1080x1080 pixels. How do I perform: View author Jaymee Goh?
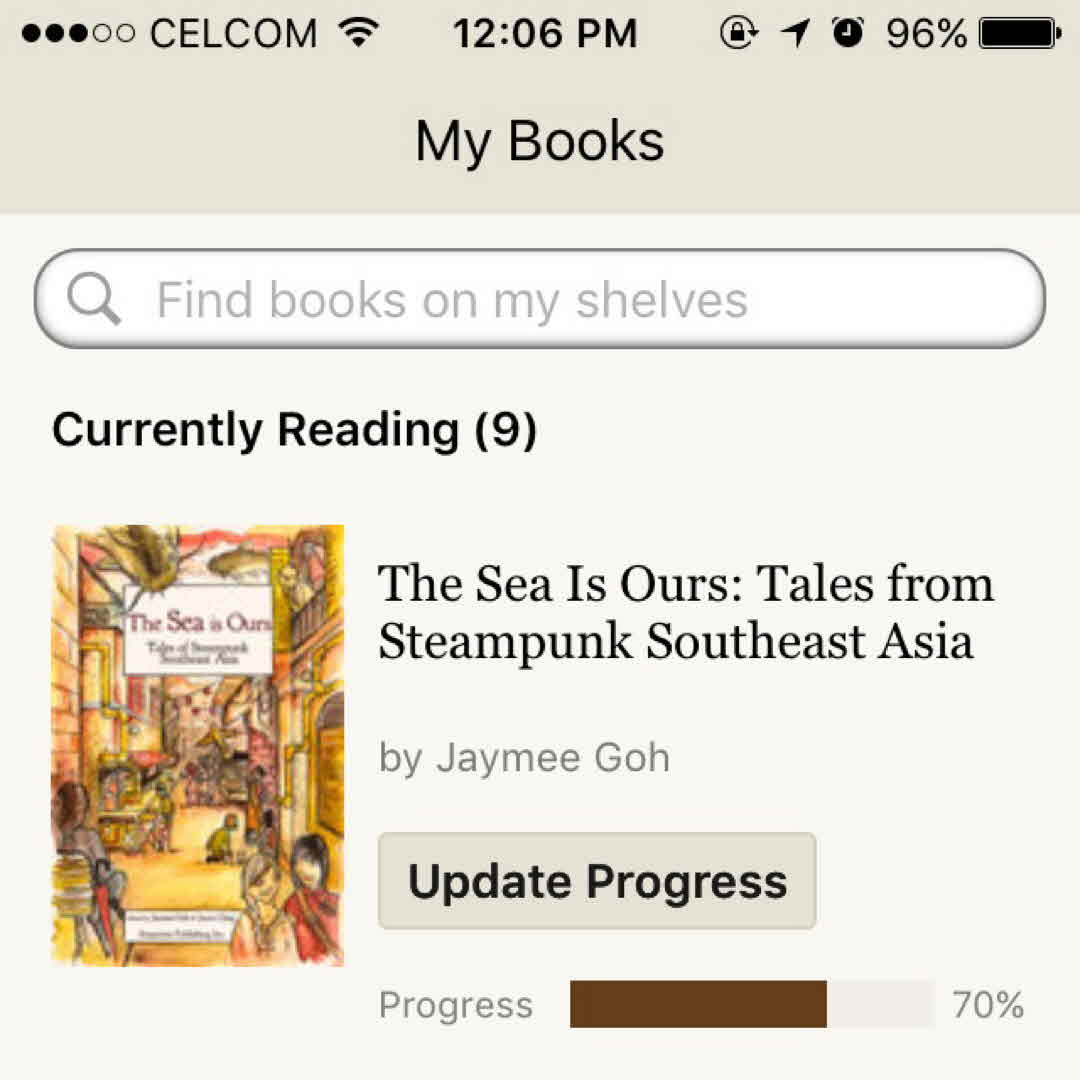pos(524,758)
